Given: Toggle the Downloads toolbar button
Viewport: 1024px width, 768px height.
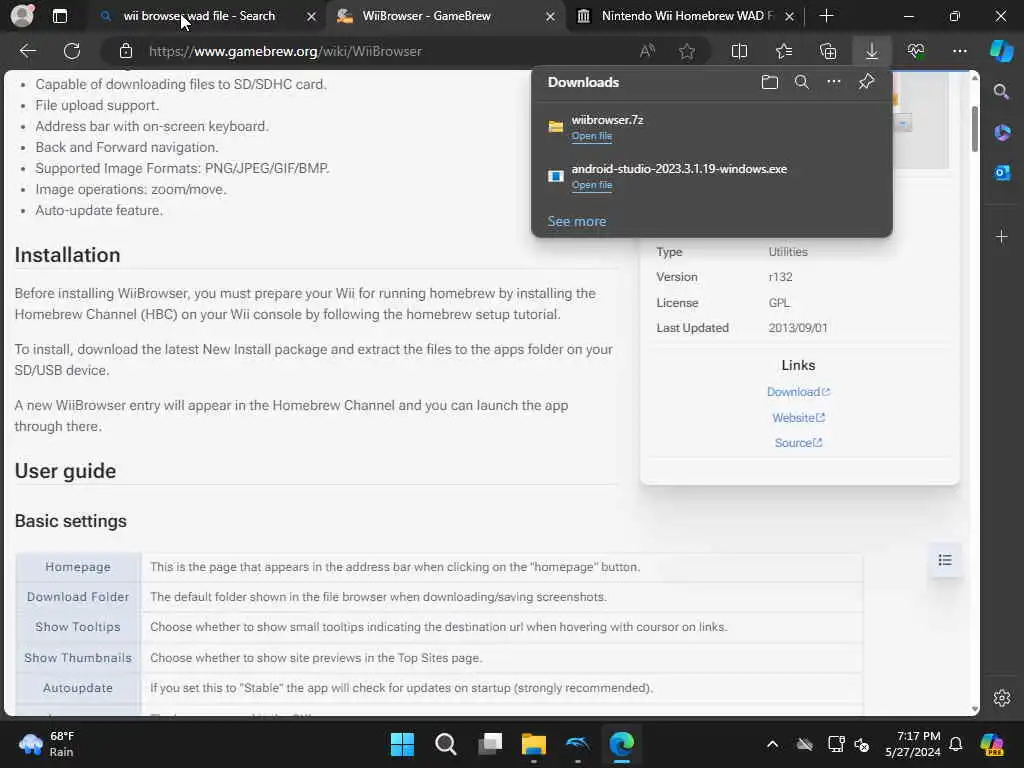Looking at the screenshot, I should coord(872,51).
